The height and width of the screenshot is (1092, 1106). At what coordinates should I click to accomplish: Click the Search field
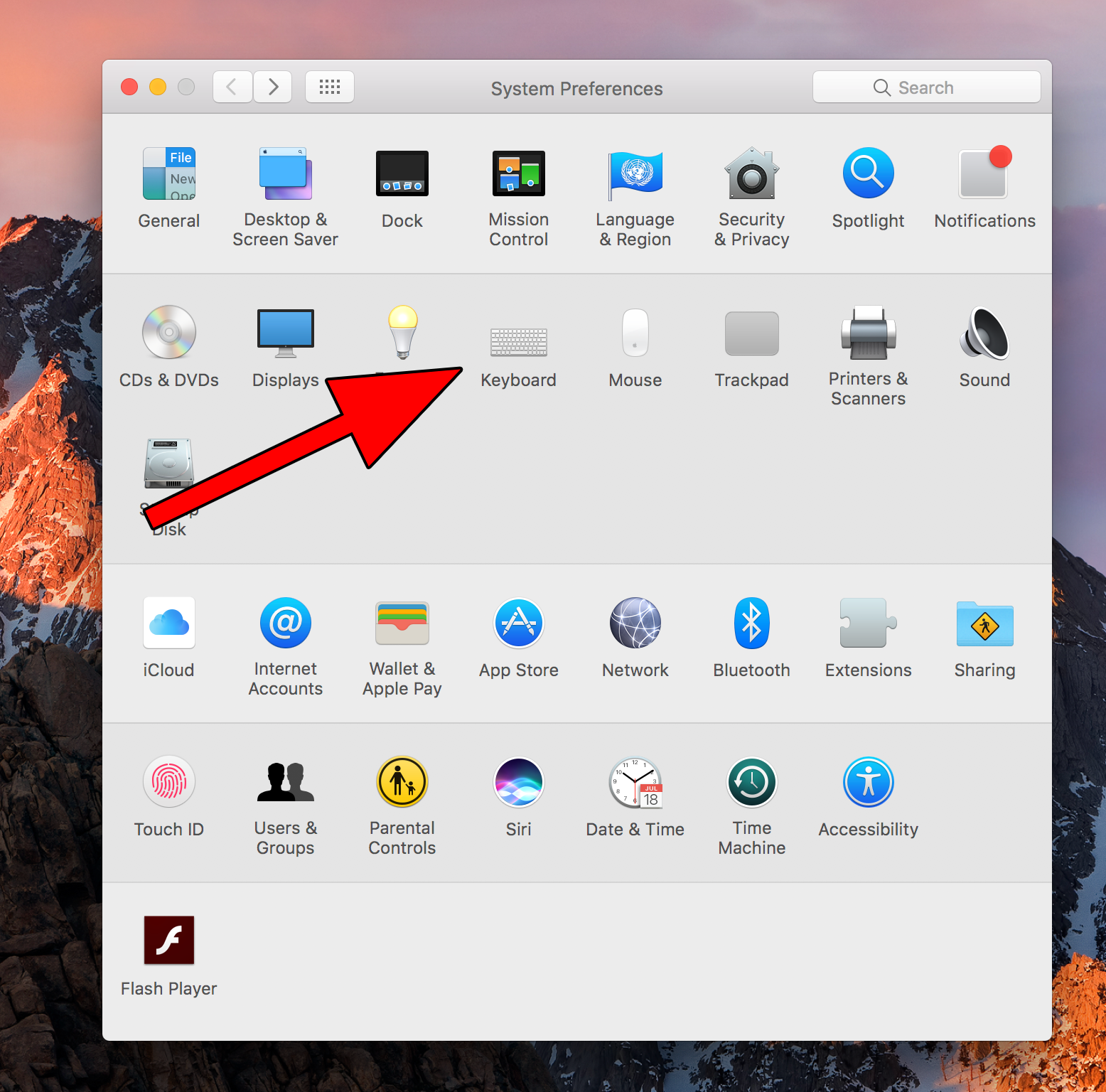[925, 87]
